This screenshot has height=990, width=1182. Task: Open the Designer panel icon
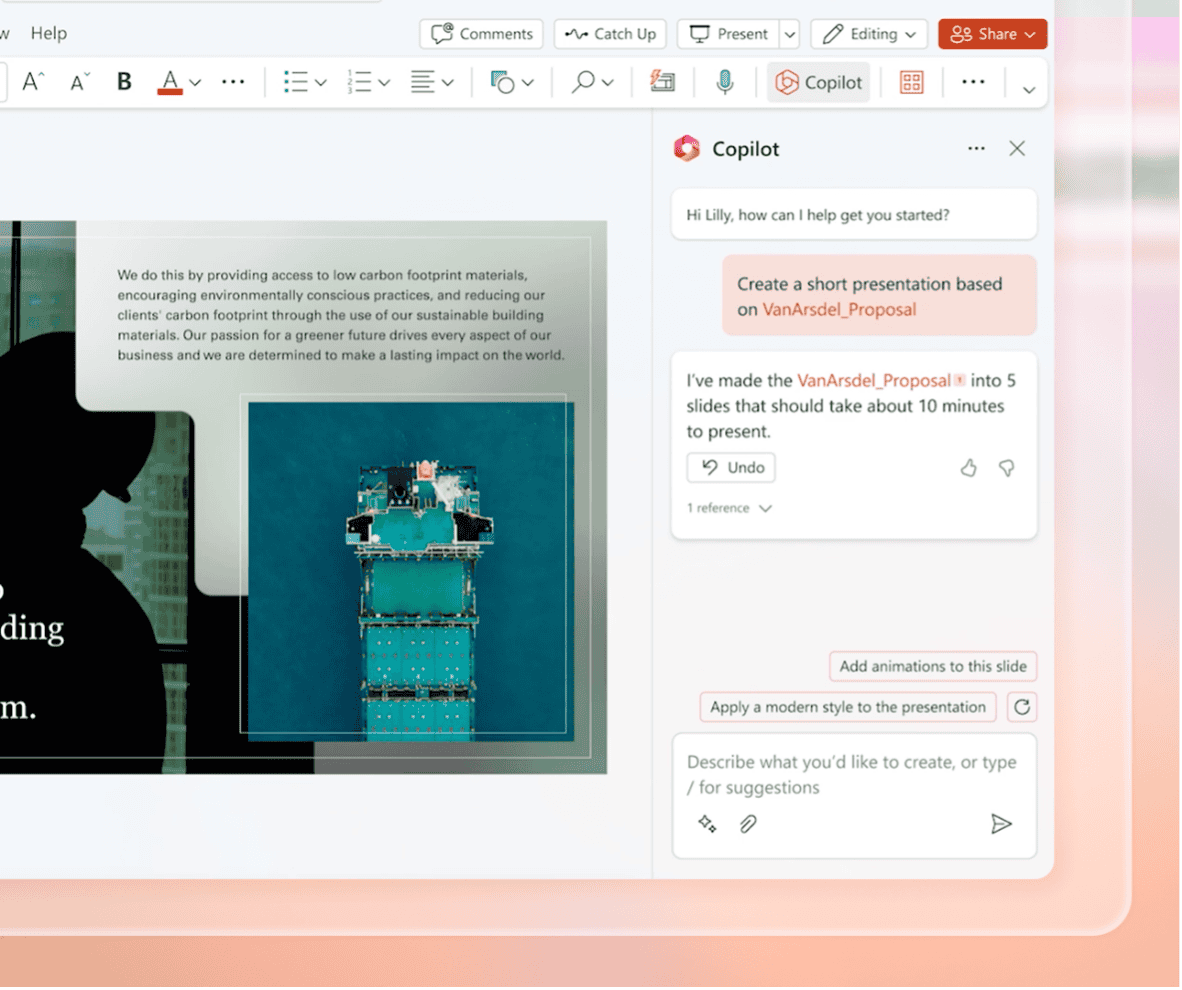[x=910, y=82]
